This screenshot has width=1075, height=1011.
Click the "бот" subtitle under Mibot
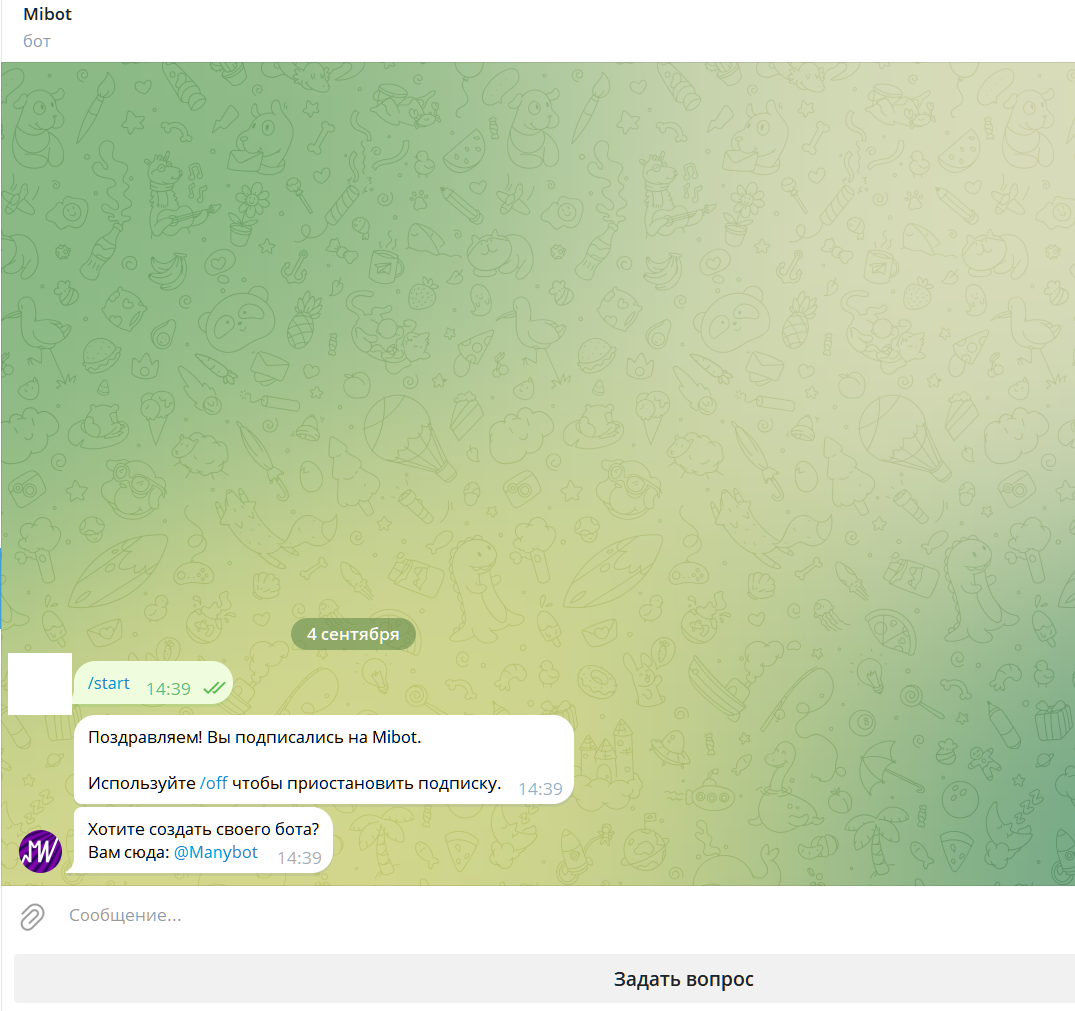[37, 41]
